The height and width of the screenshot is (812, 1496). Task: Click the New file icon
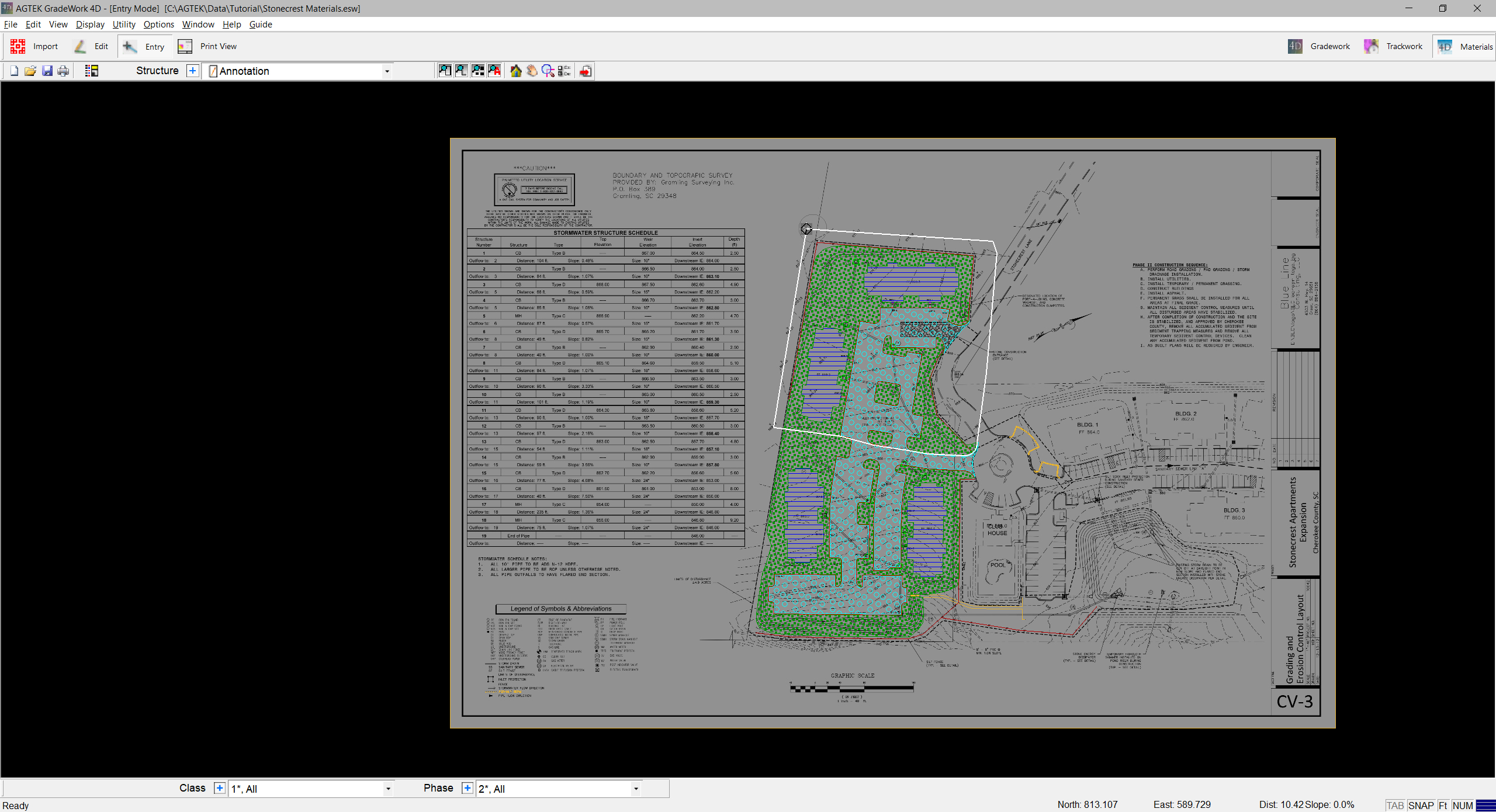click(14, 71)
